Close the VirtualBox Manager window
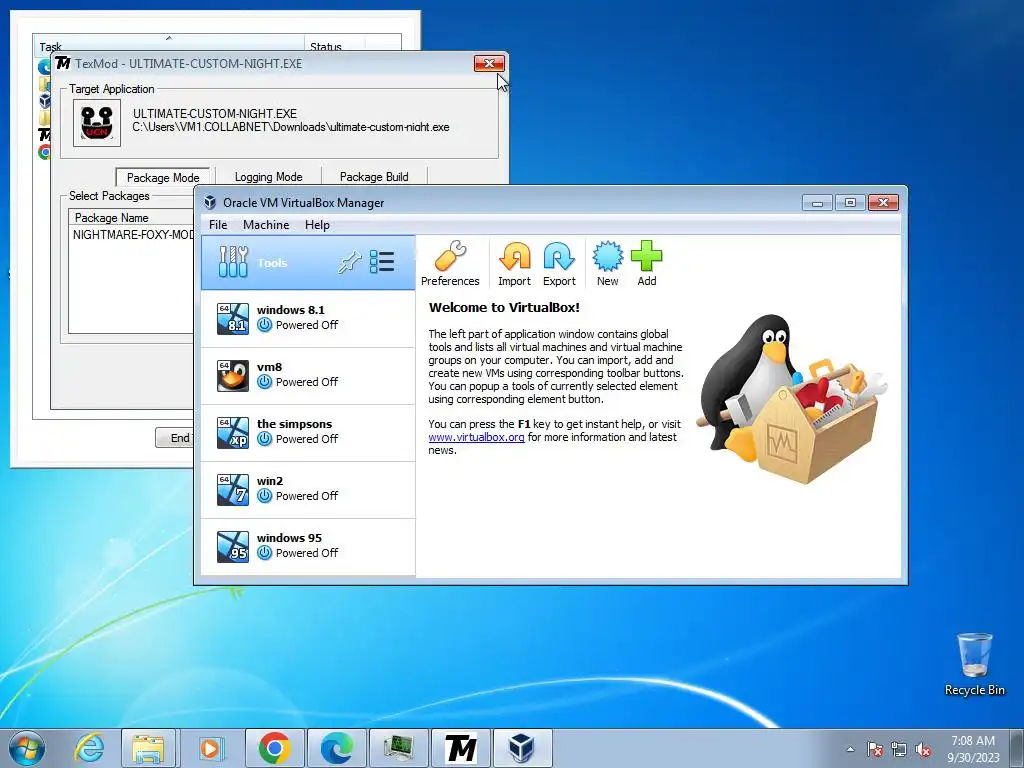 [883, 203]
